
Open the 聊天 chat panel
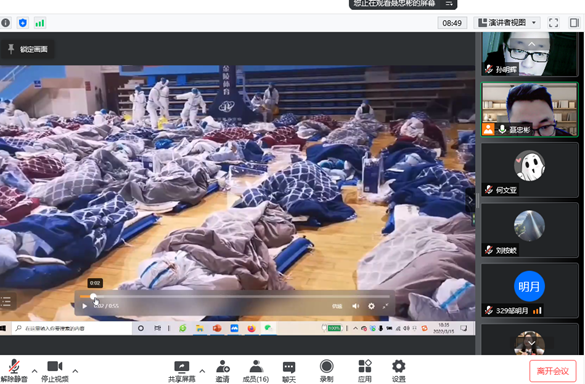(x=289, y=371)
